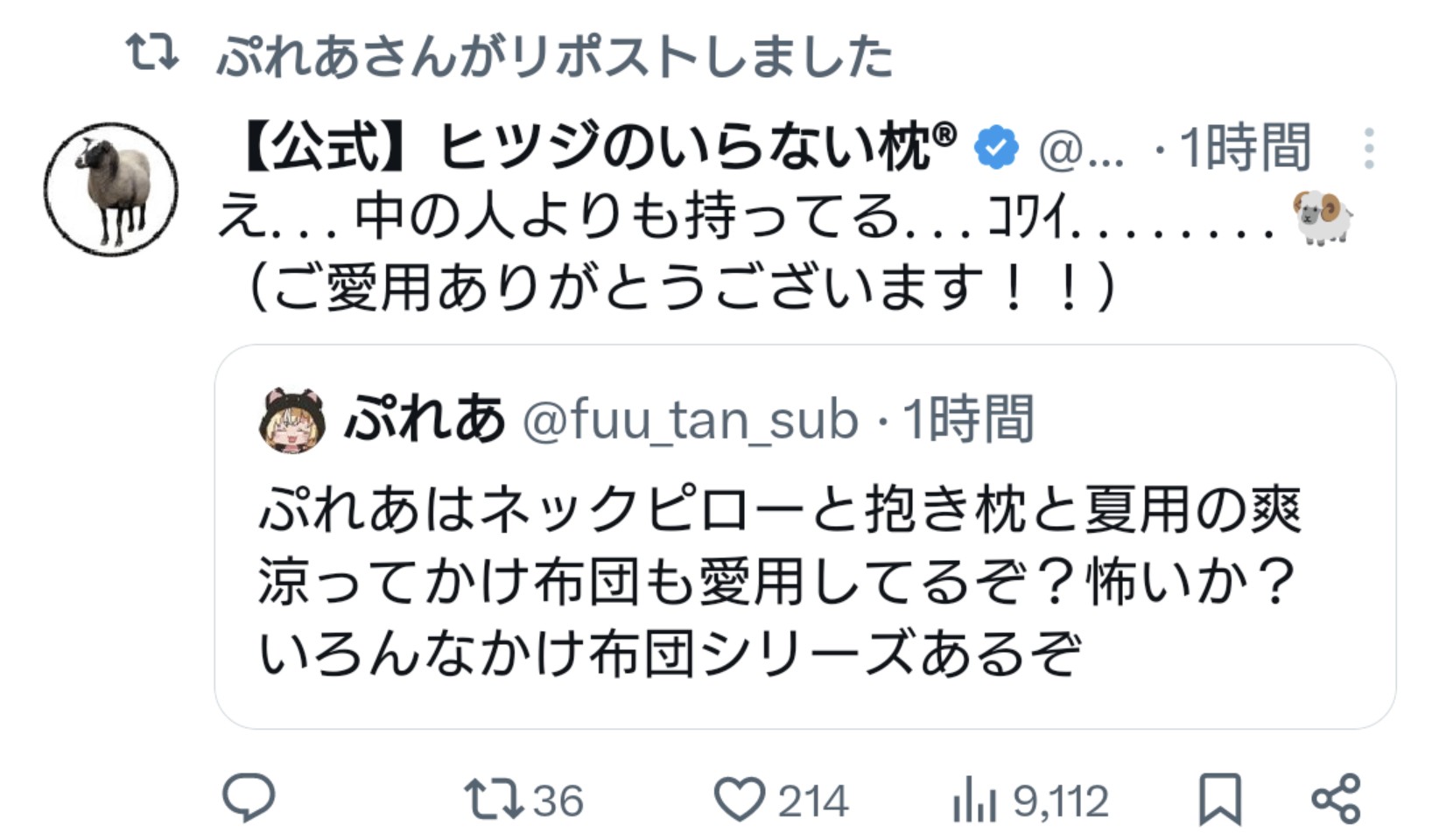Screen dimensions: 1439x840
Task: Open 【公式】ヒツジのいらない枕 profile name
Action: tap(595, 147)
